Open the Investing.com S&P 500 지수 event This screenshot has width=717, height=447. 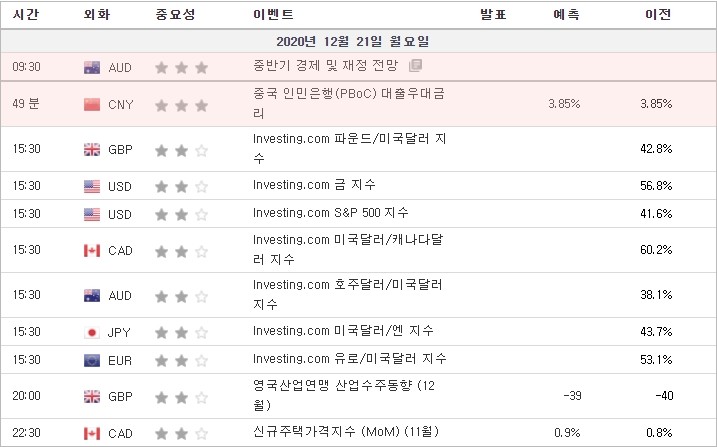pyautogui.click(x=331, y=213)
